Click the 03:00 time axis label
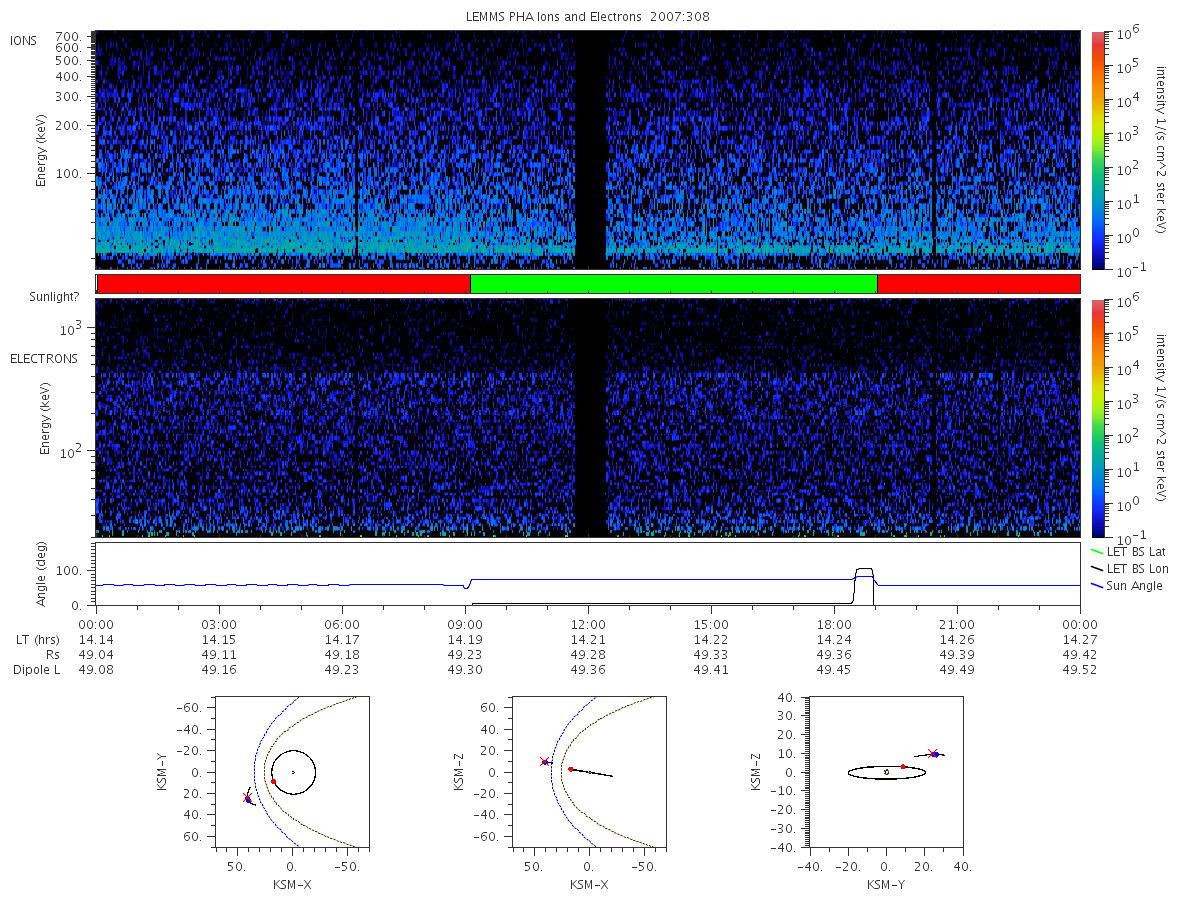Image resolution: width=1200 pixels, height=900 pixels. point(219,622)
